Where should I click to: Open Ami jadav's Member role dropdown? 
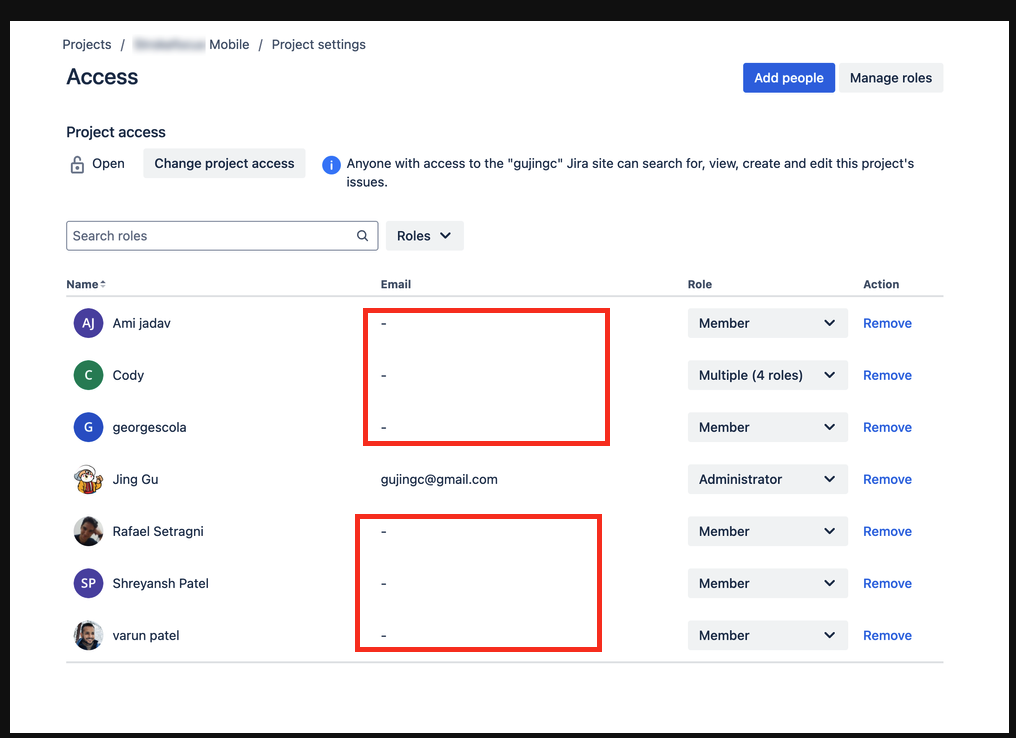(x=767, y=323)
